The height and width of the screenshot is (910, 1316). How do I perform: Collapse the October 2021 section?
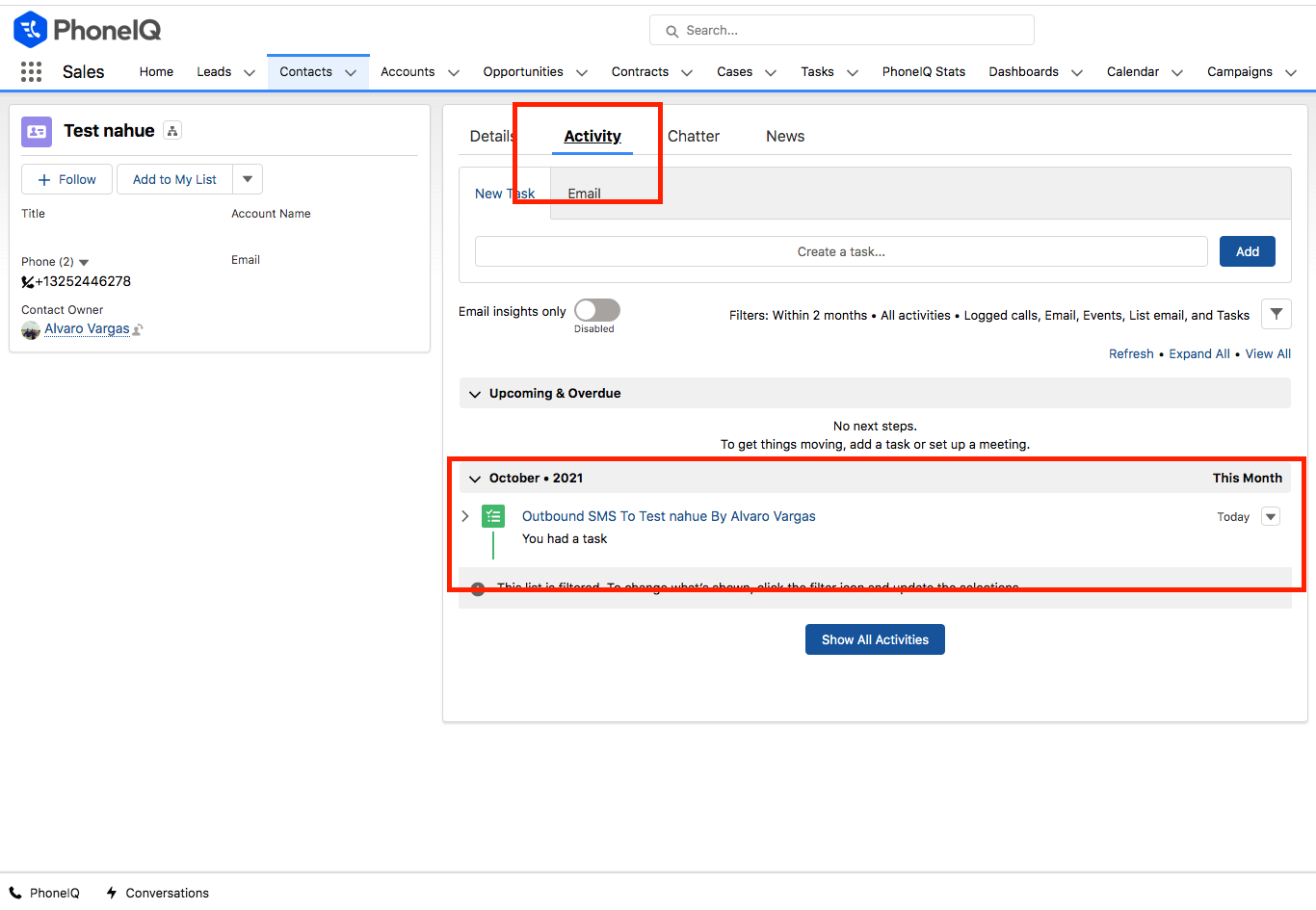pyautogui.click(x=474, y=479)
